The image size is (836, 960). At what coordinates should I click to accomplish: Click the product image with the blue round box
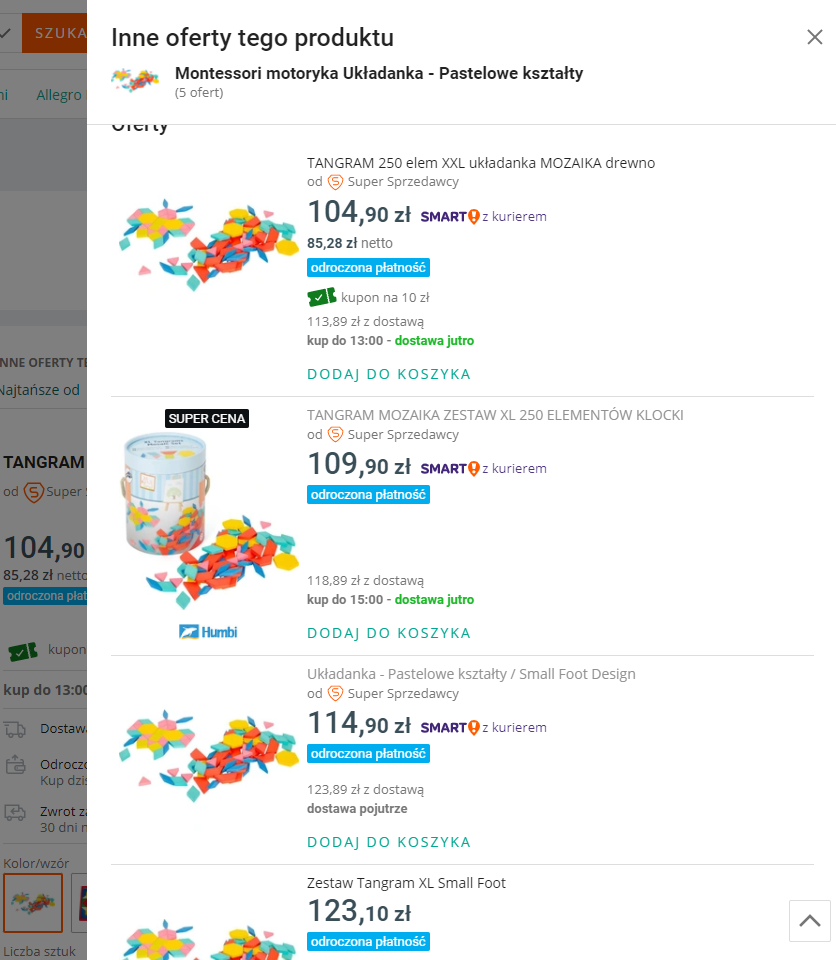coord(207,520)
